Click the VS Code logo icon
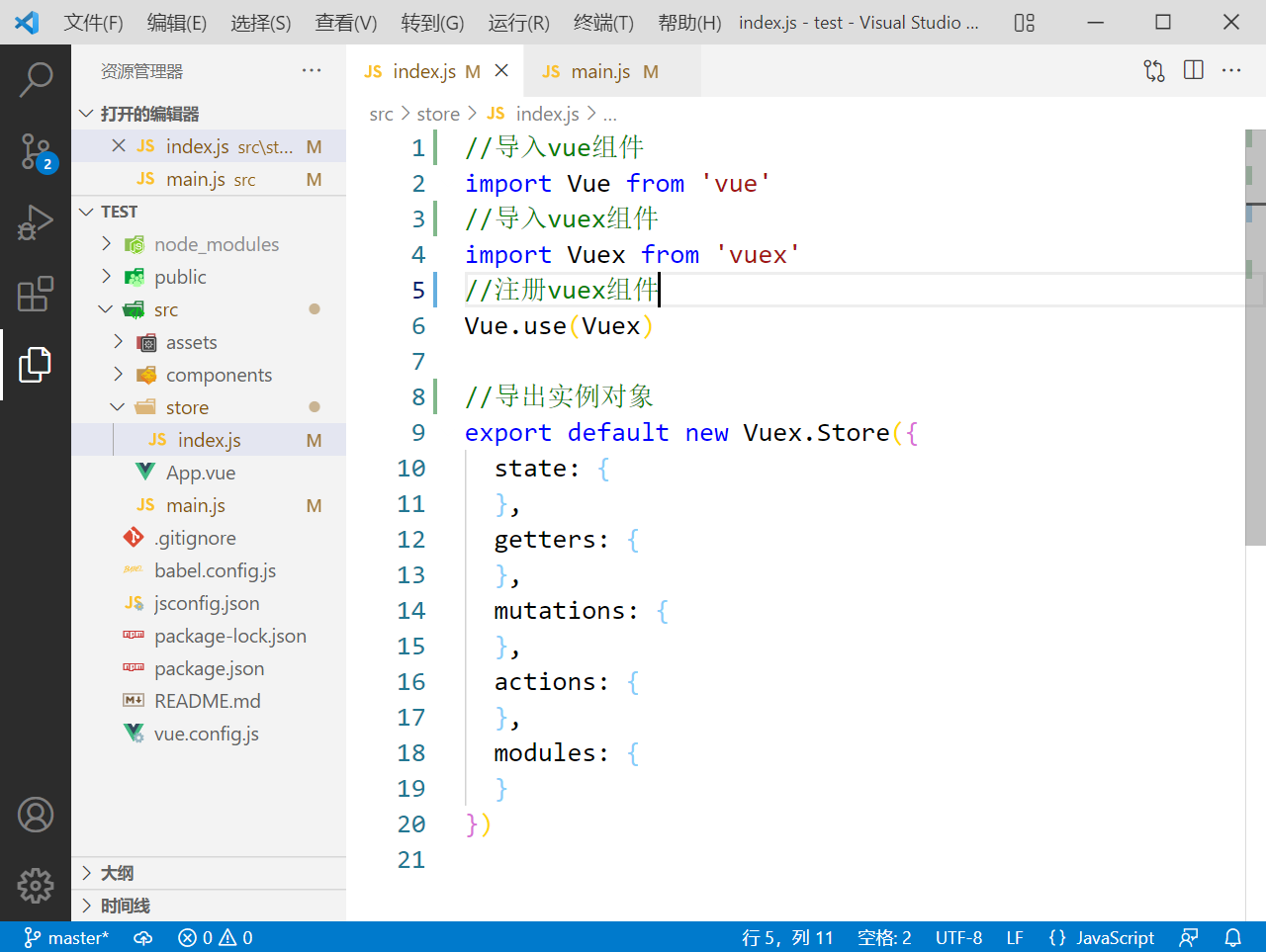 [27, 23]
